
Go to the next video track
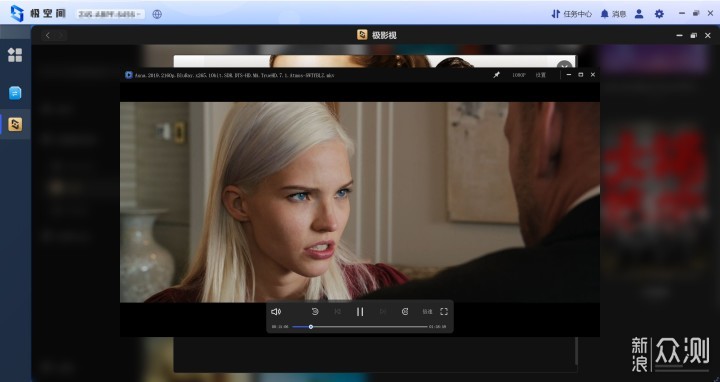(x=382, y=311)
